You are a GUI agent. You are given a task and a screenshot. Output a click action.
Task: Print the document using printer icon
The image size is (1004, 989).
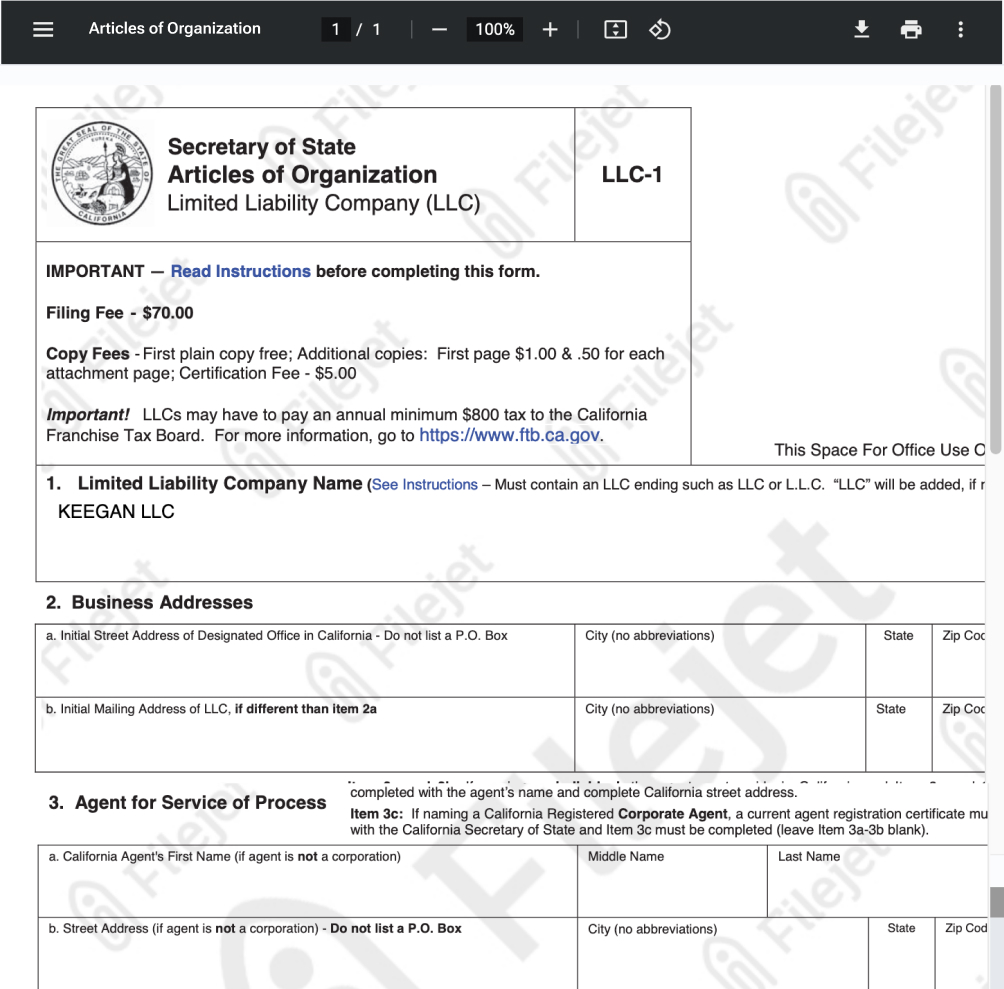tap(910, 29)
